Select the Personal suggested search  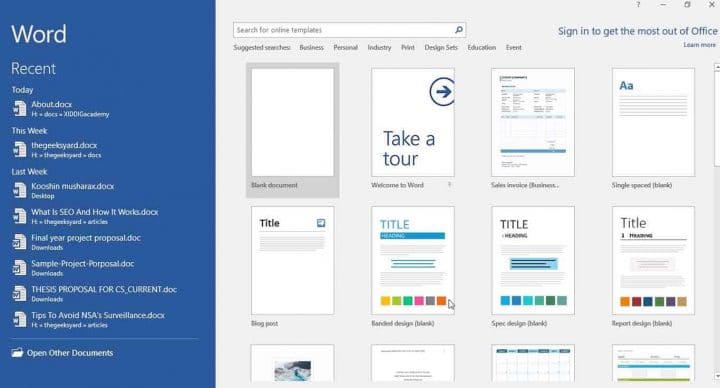click(x=345, y=47)
